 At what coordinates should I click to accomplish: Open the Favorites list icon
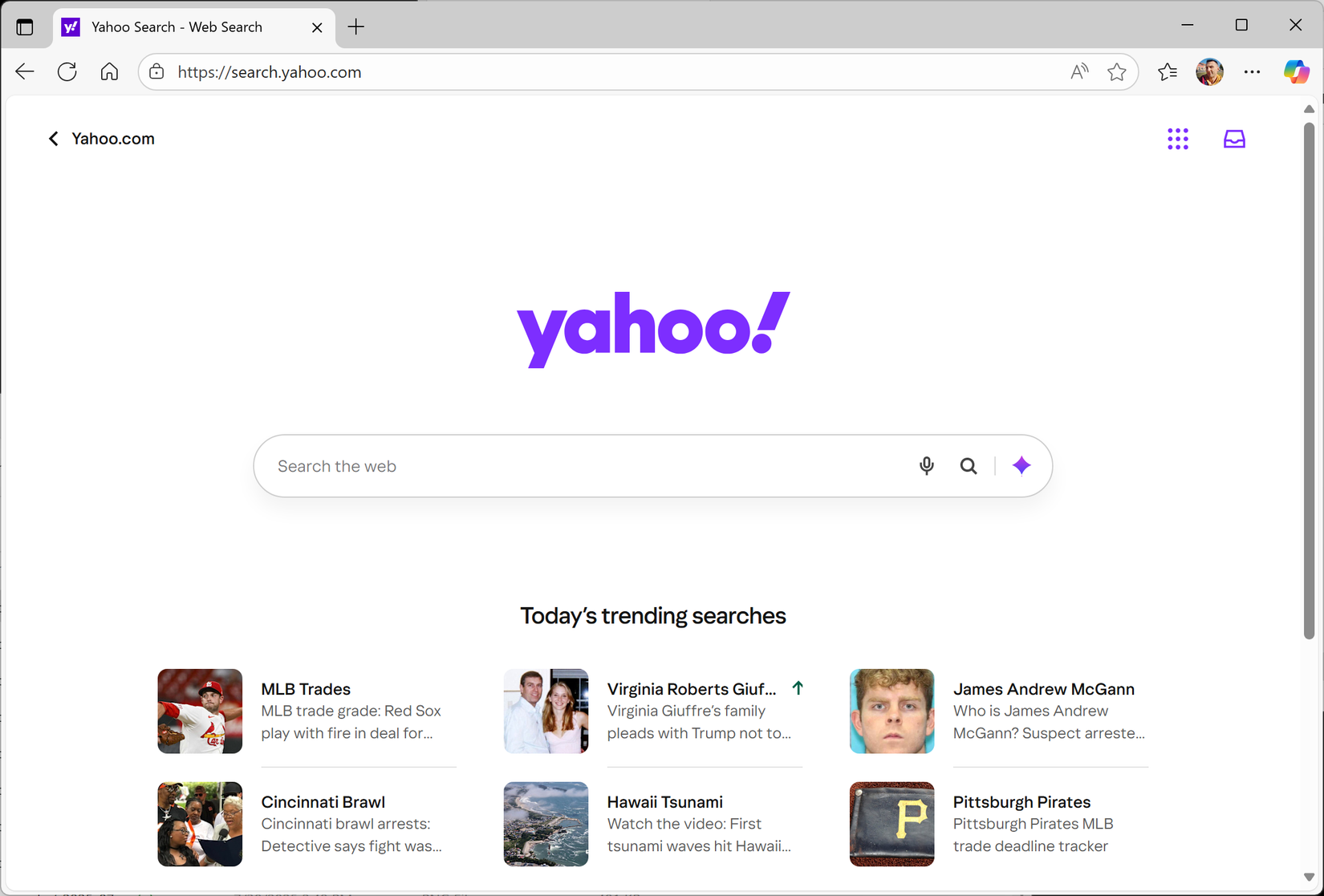tap(1168, 71)
